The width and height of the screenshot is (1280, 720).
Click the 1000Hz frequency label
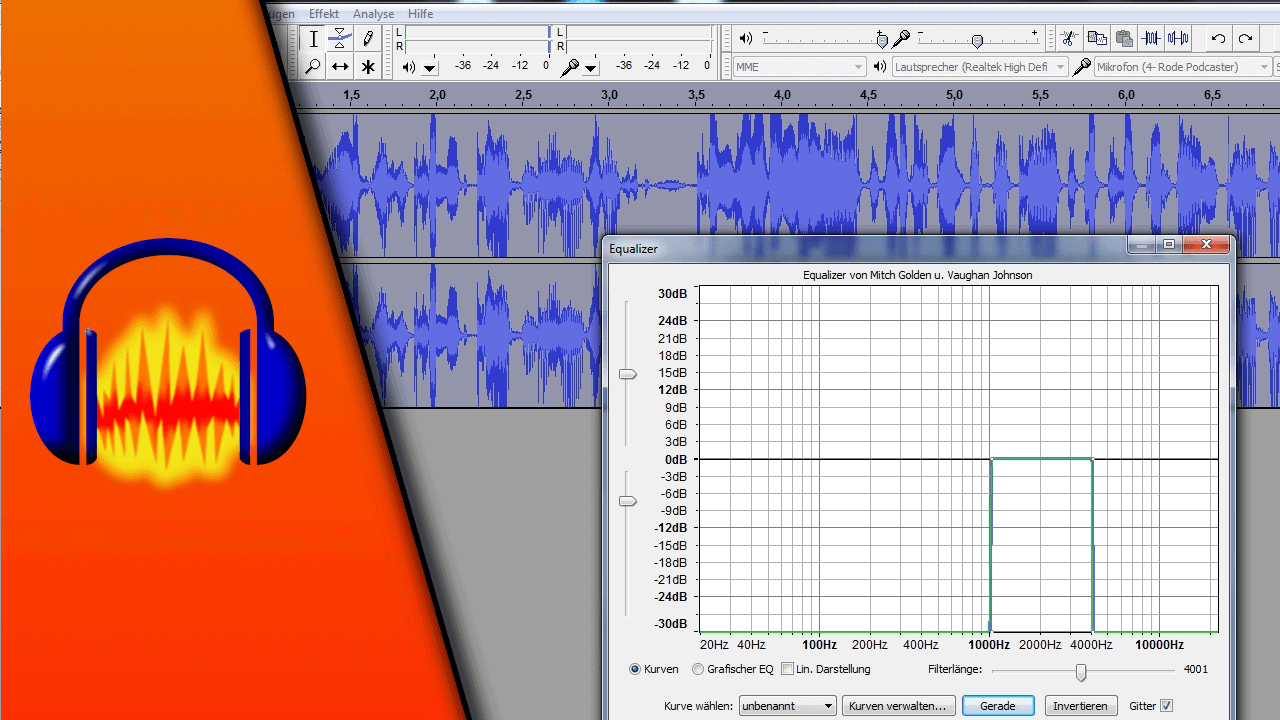click(x=990, y=645)
